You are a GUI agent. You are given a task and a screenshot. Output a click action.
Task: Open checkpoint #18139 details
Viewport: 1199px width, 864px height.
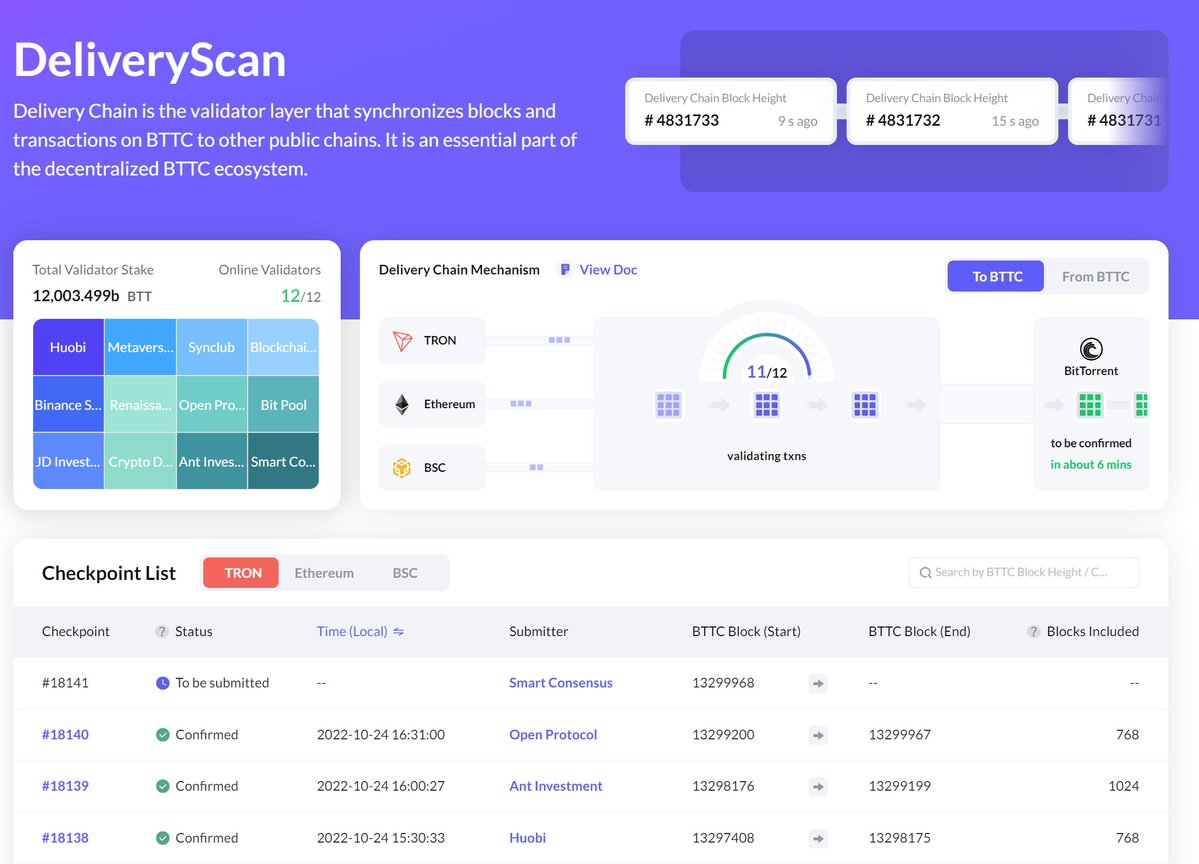65,786
